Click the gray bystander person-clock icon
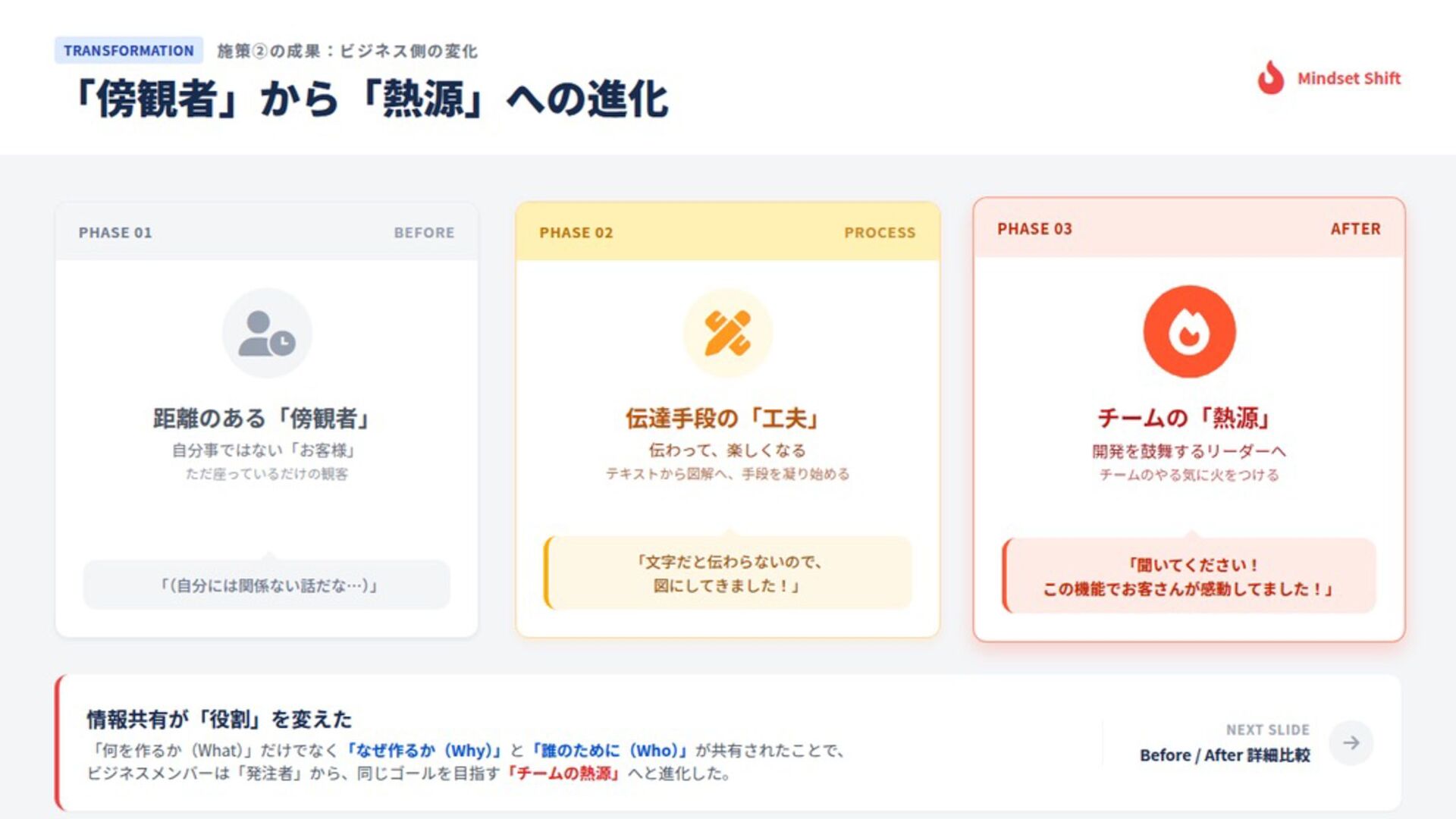 [x=267, y=333]
